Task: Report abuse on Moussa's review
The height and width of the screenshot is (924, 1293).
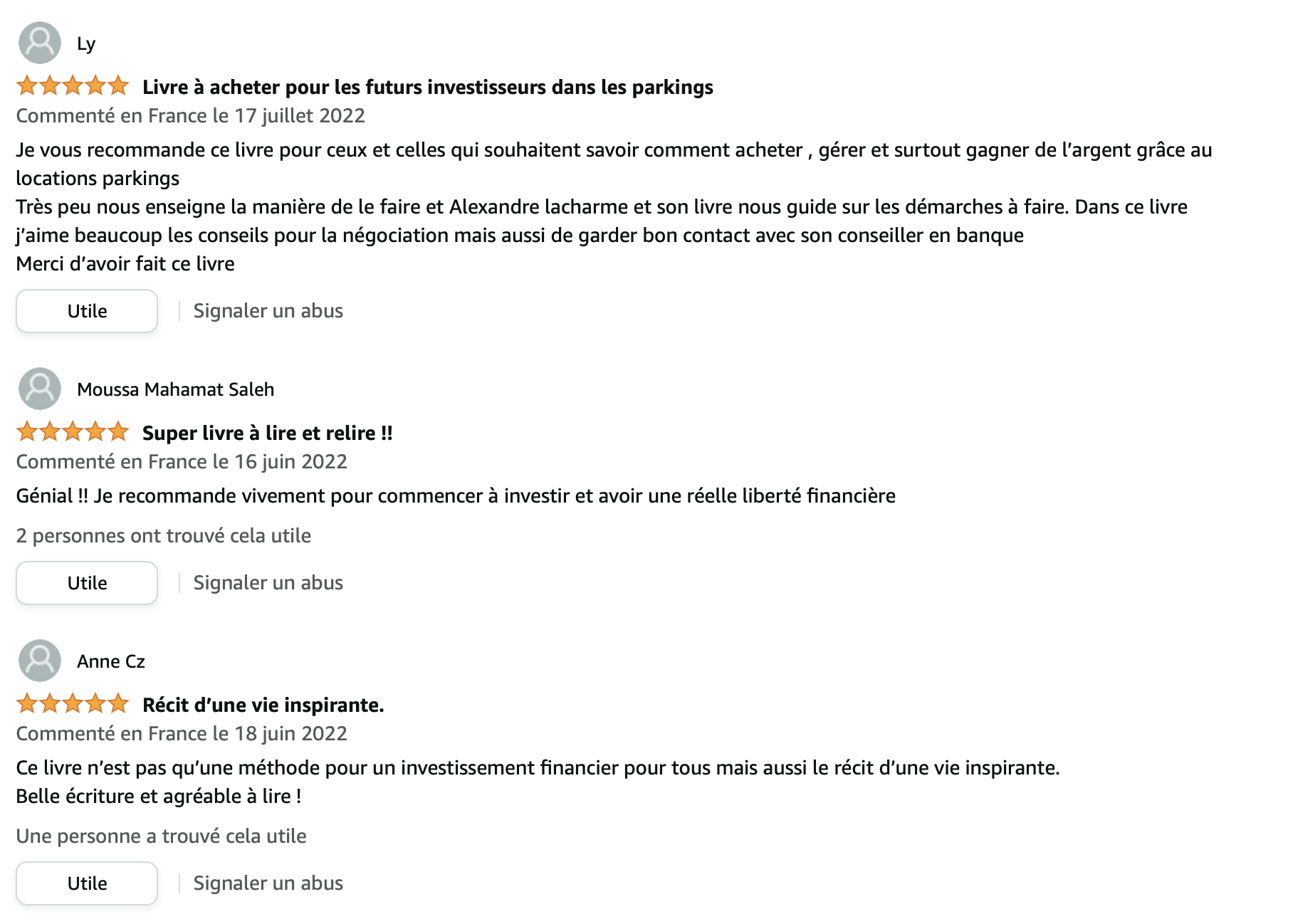Action: coord(268,583)
